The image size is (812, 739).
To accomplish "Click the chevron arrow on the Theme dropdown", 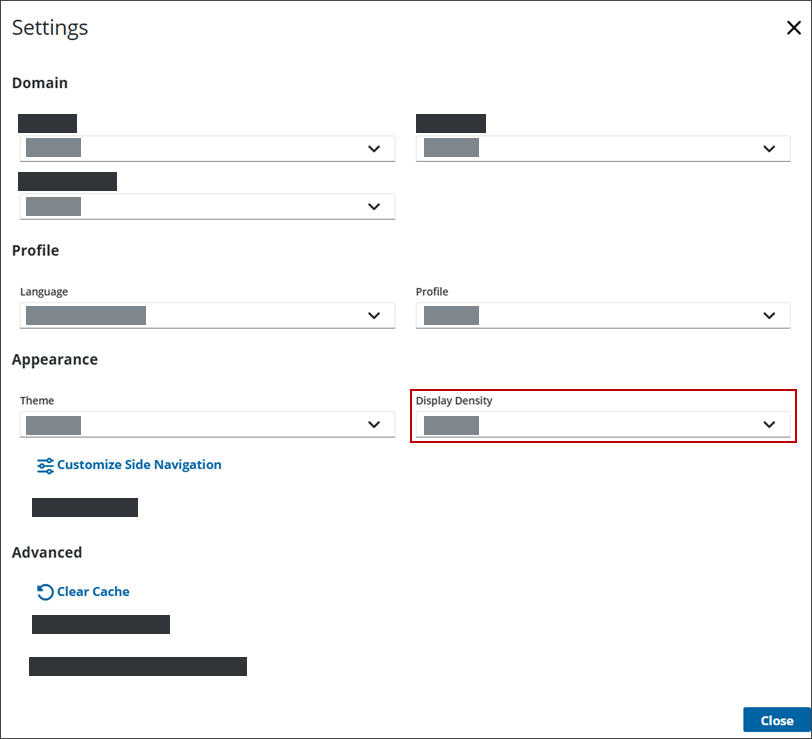I will coord(374,425).
